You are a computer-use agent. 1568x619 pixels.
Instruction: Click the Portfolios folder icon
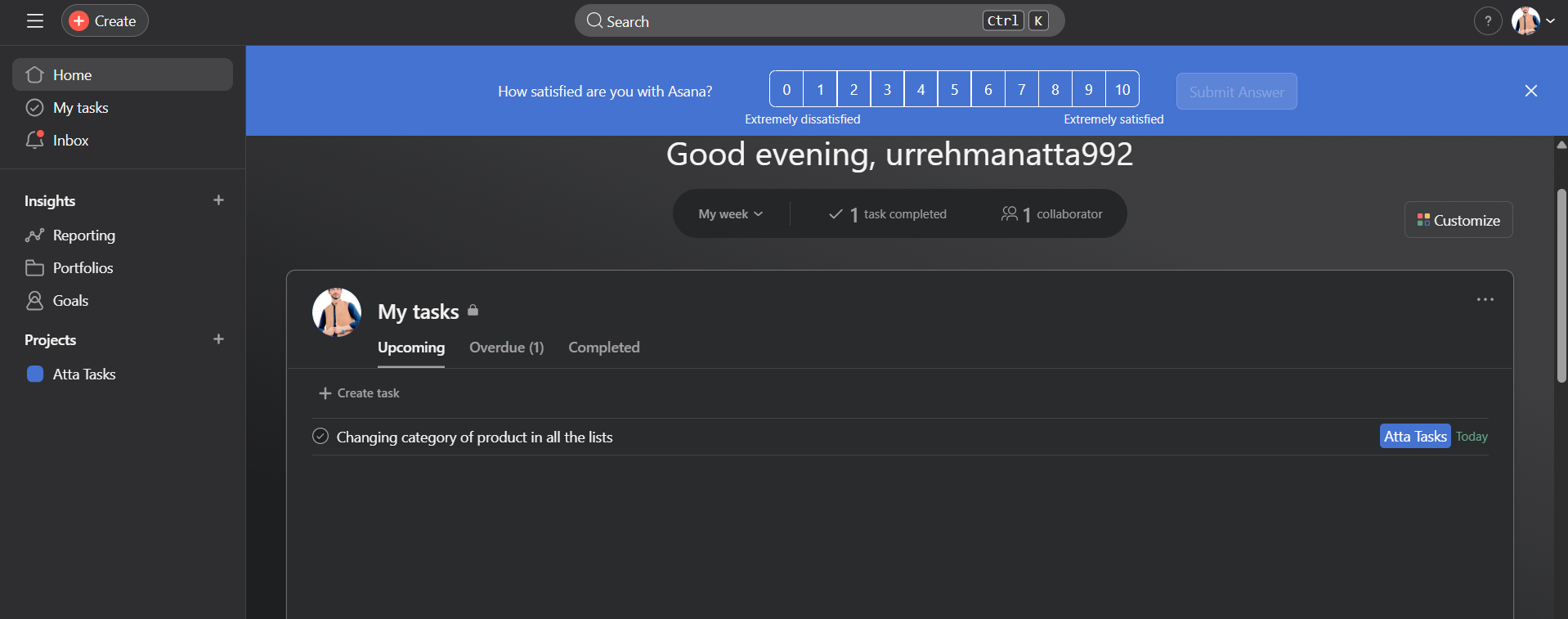[x=34, y=268]
